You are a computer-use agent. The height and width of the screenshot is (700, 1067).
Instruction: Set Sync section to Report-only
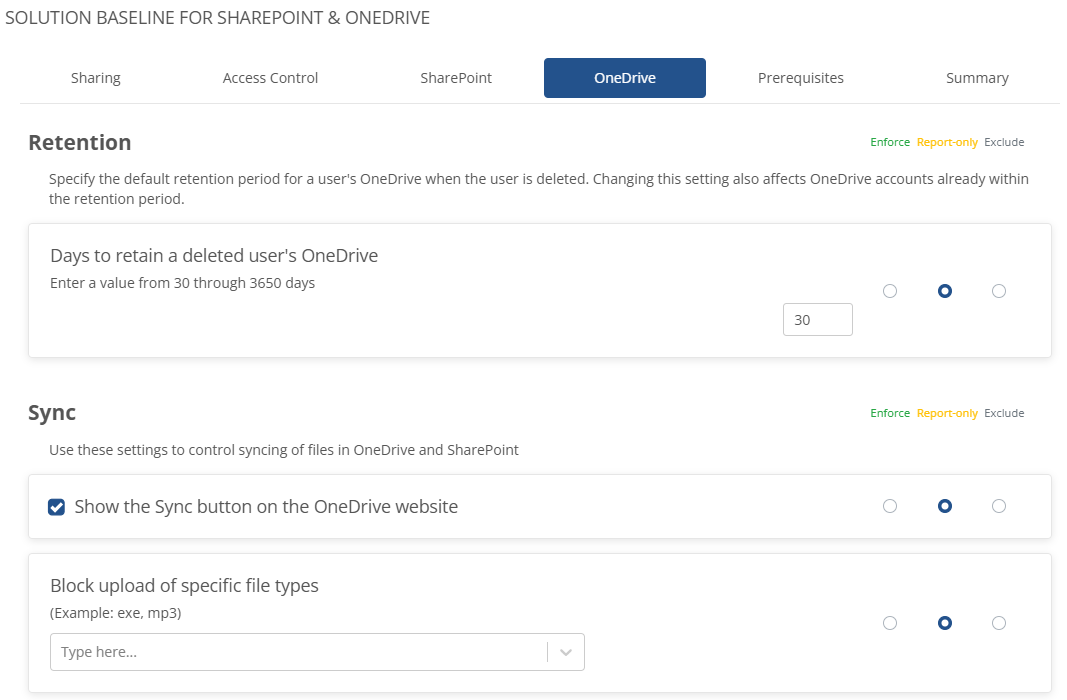click(947, 413)
